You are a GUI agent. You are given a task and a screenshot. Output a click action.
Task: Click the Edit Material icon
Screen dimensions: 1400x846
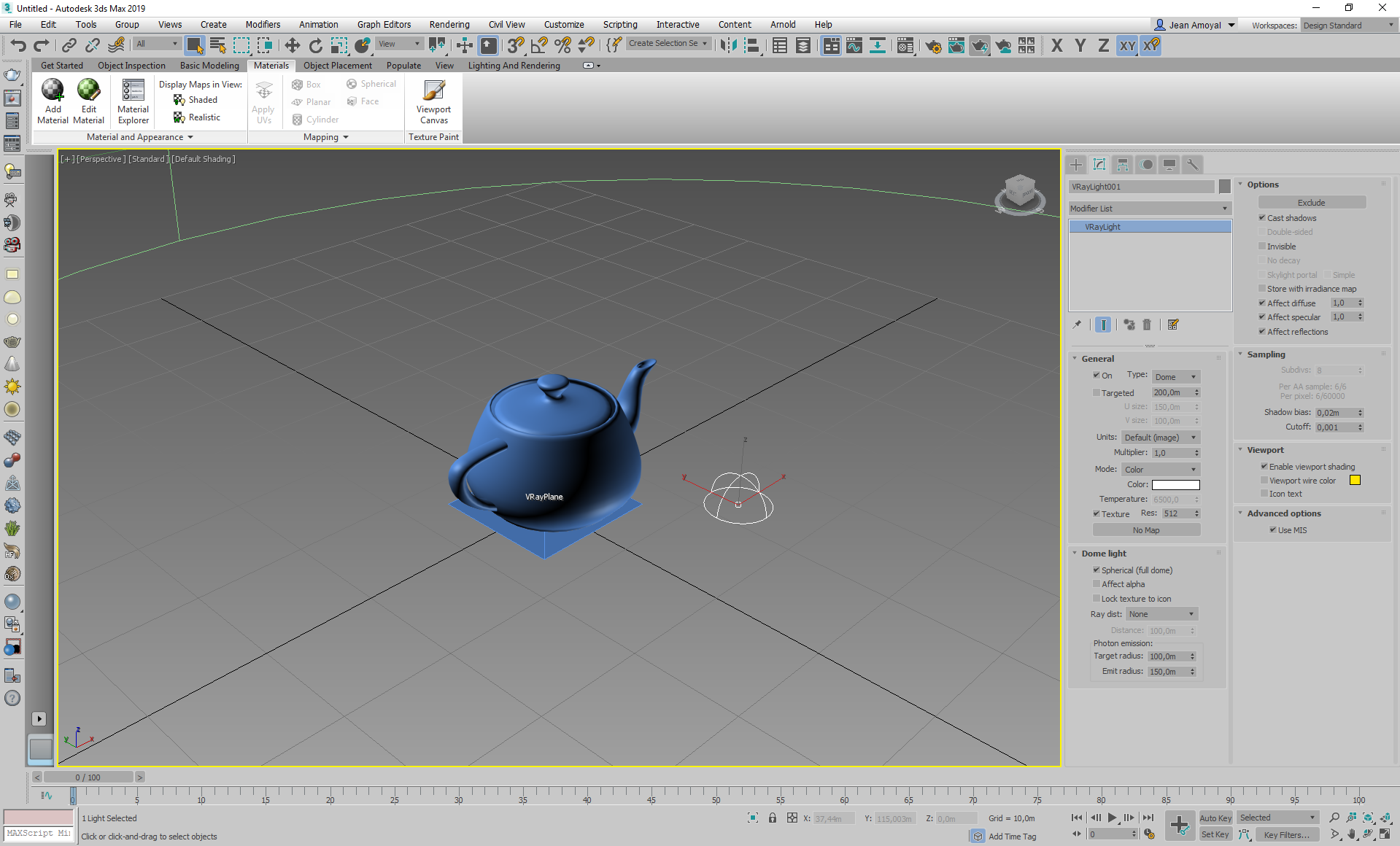point(88,90)
